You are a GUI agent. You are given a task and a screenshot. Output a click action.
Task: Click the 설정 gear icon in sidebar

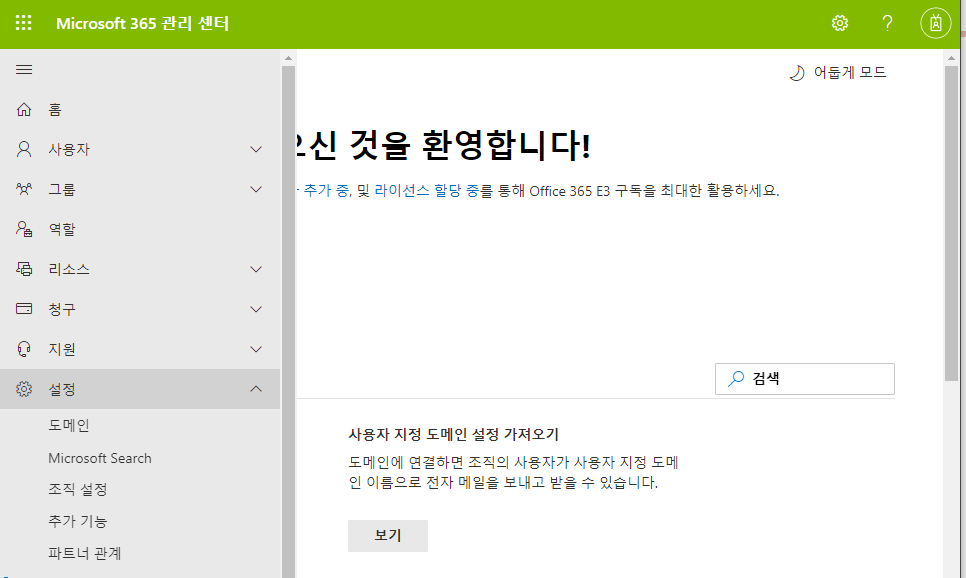[24, 389]
